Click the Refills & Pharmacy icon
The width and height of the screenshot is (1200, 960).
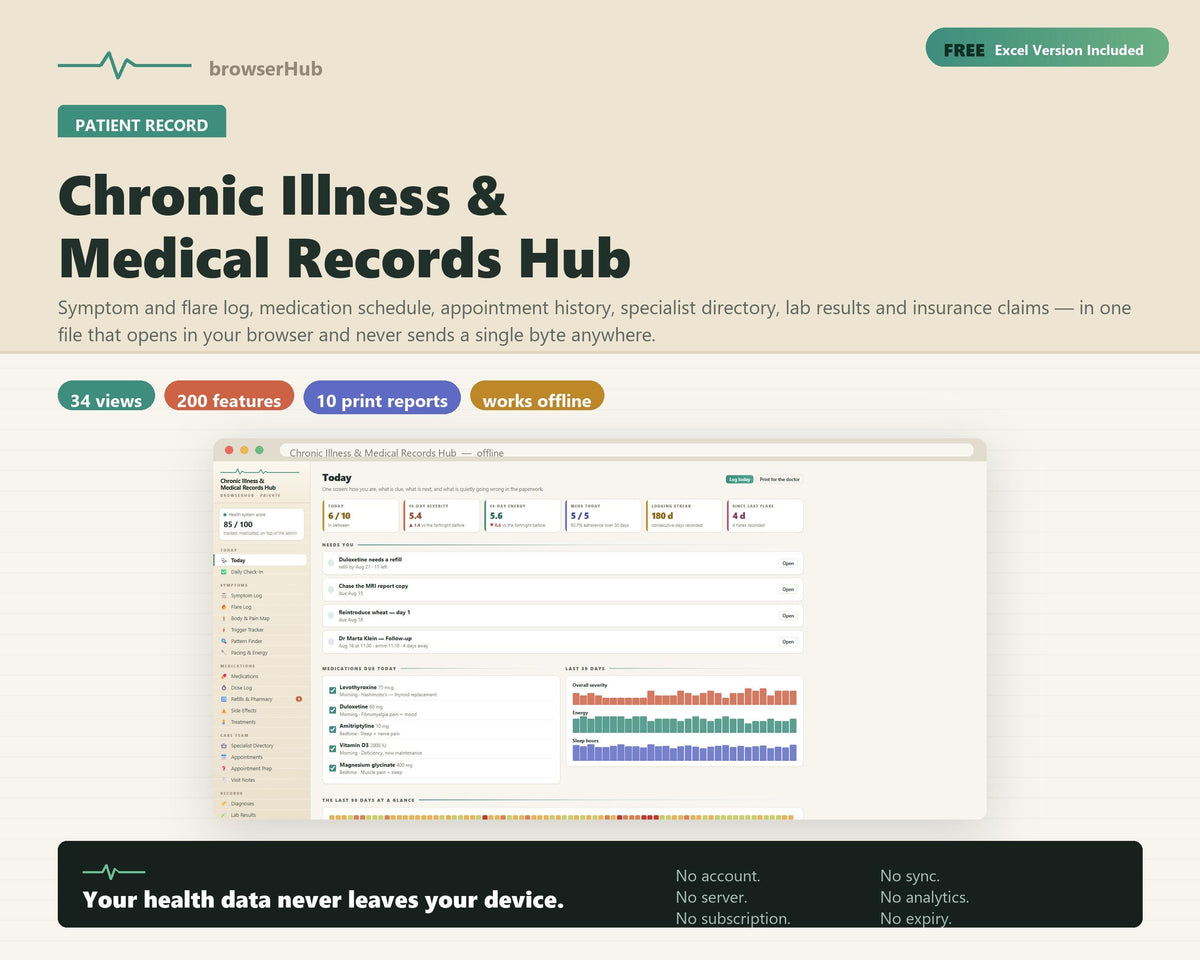pyautogui.click(x=223, y=699)
